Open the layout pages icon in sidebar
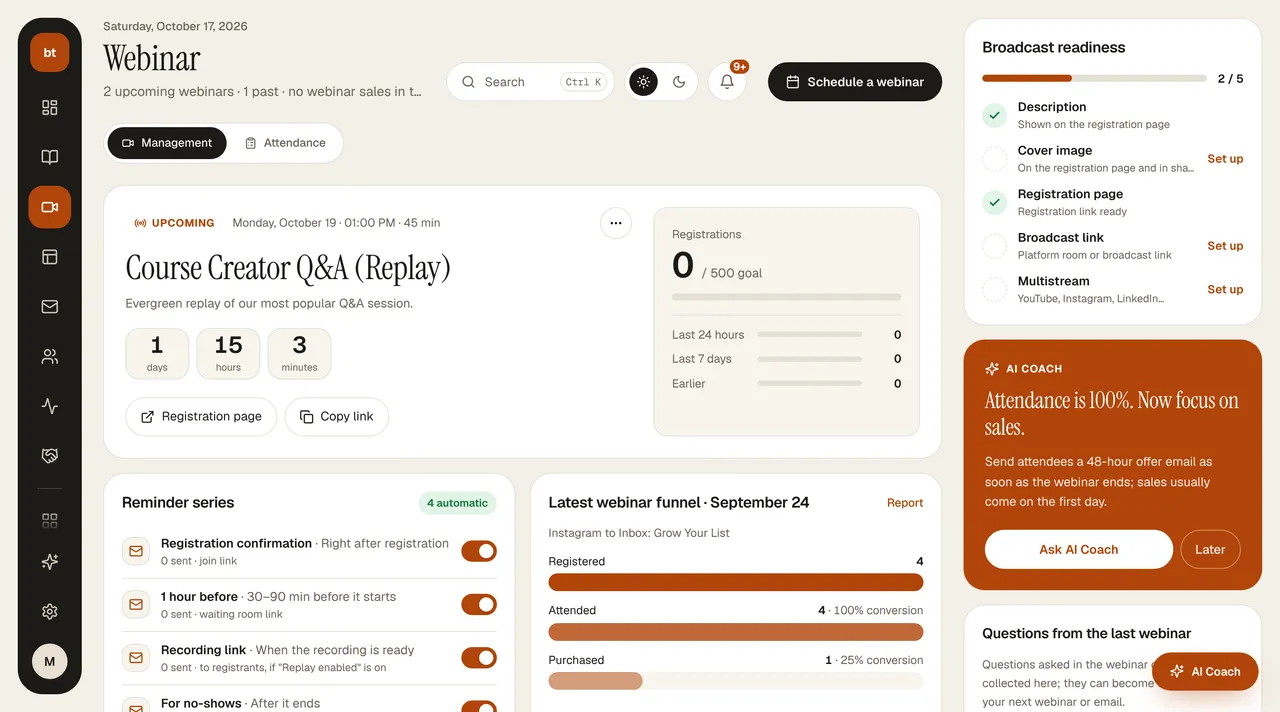The height and width of the screenshot is (712, 1280). 49,257
